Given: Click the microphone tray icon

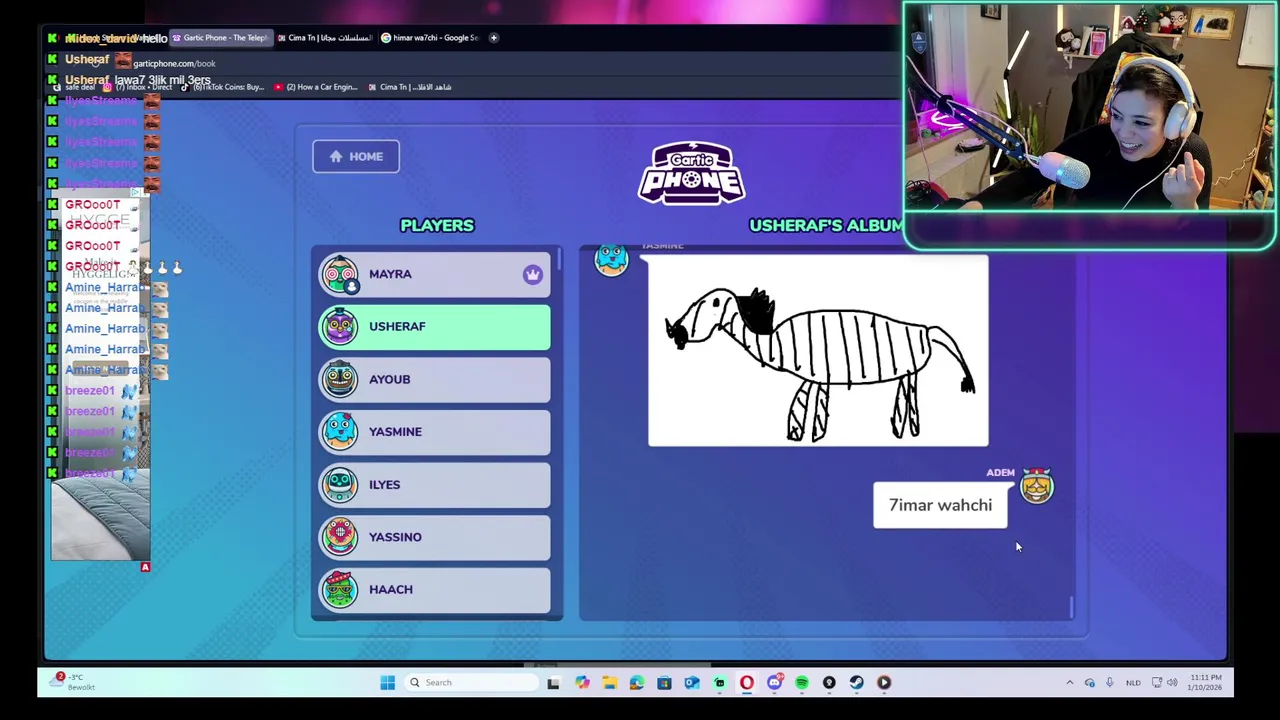Looking at the screenshot, I should click(x=1110, y=682).
